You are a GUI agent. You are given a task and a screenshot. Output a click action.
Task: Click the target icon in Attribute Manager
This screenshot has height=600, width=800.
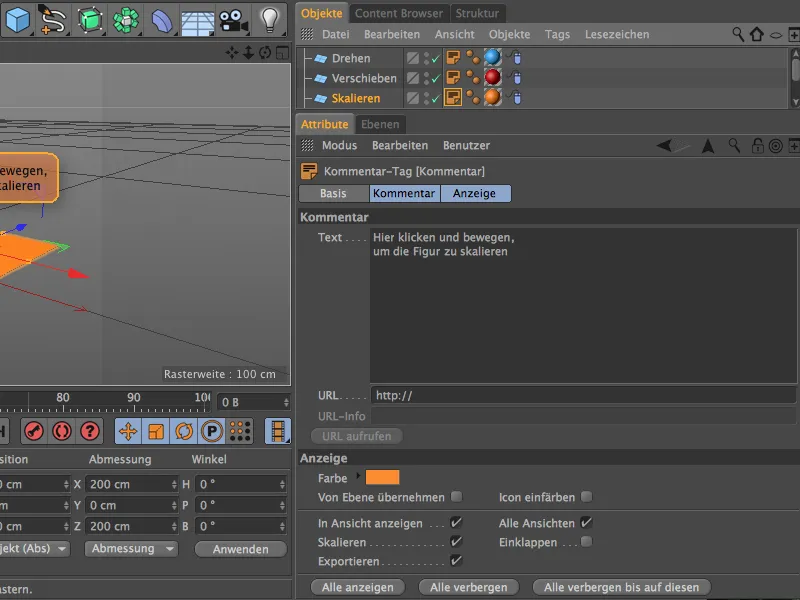(776, 146)
